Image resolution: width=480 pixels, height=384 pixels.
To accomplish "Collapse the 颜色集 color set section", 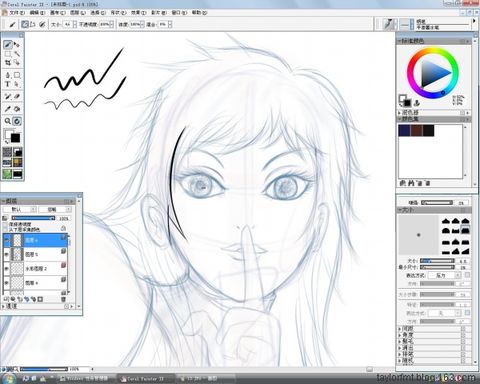I will [x=400, y=119].
